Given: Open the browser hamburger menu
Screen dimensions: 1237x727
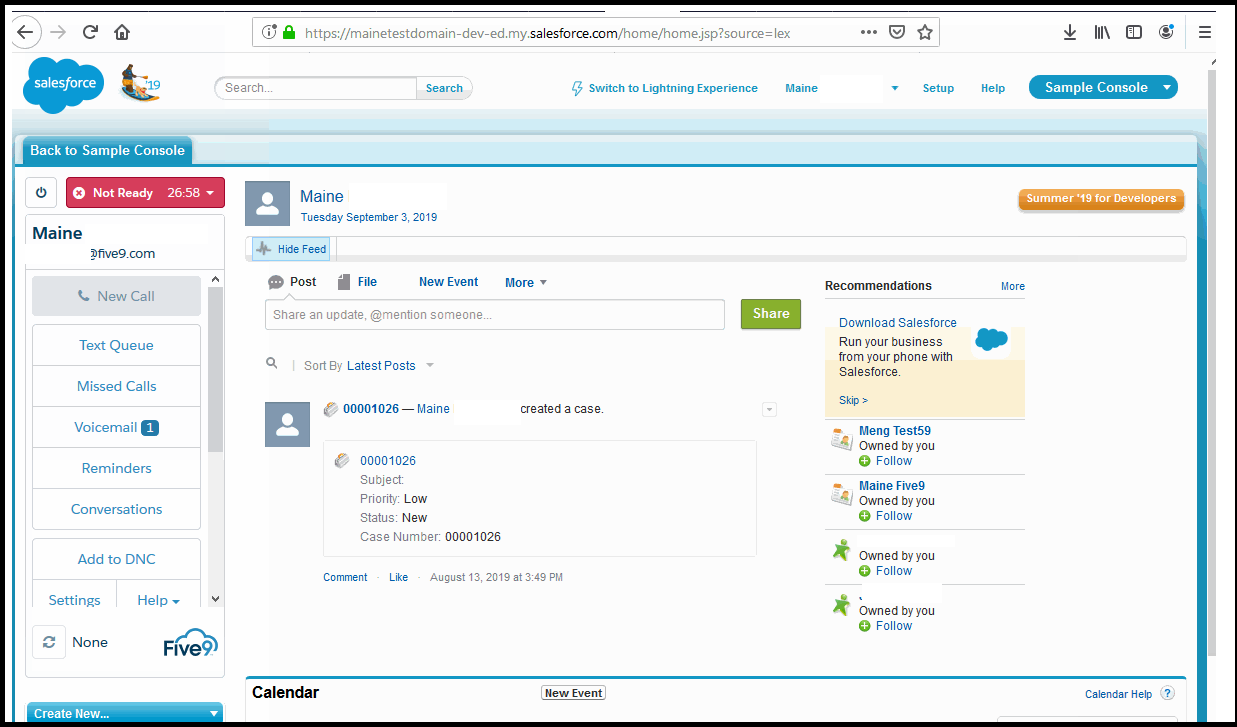Looking at the screenshot, I should coord(1205,32).
